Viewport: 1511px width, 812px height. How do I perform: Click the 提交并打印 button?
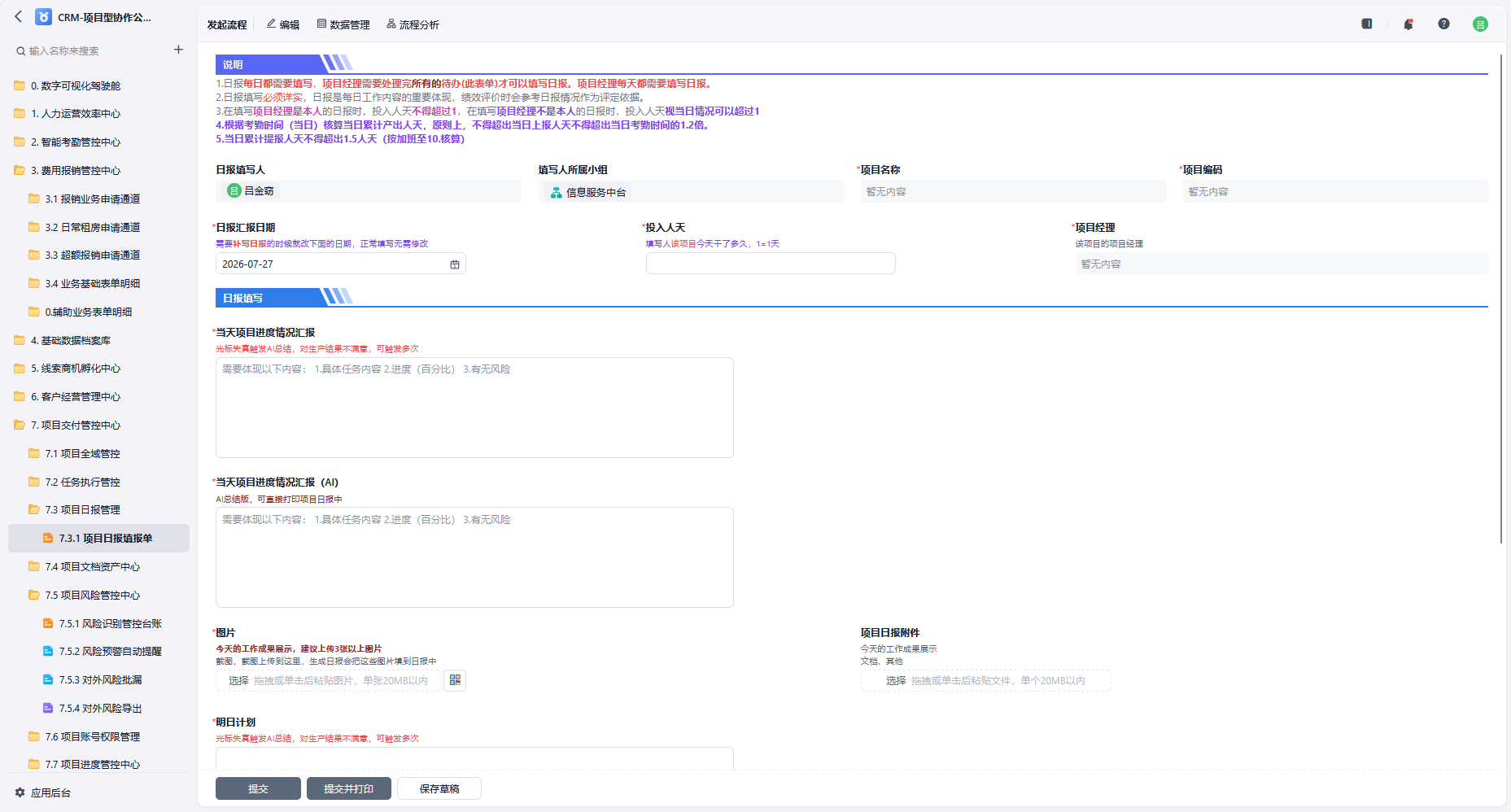pyautogui.click(x=349, y=788)
